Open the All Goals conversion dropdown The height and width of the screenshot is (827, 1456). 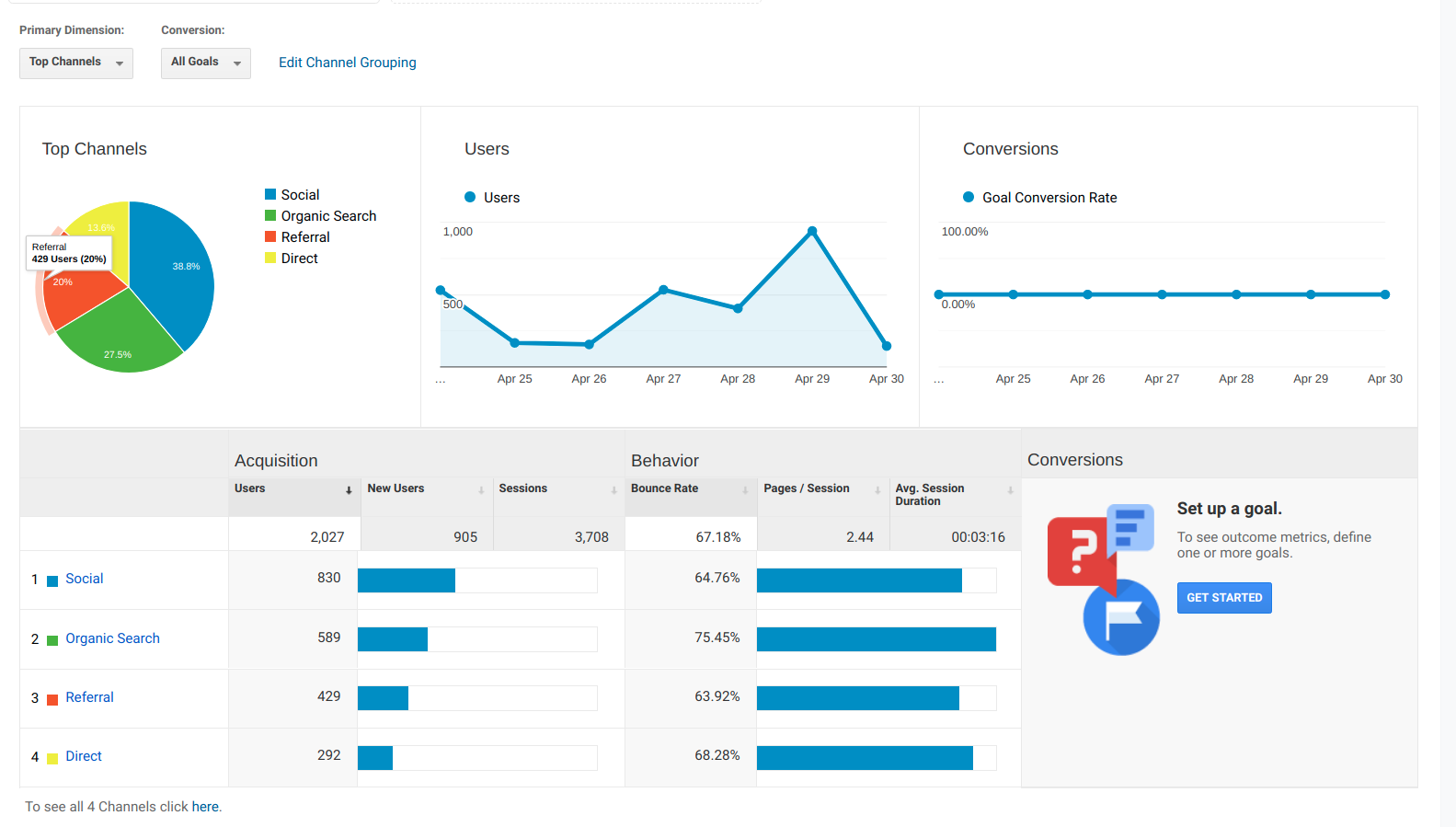[206, 63]
